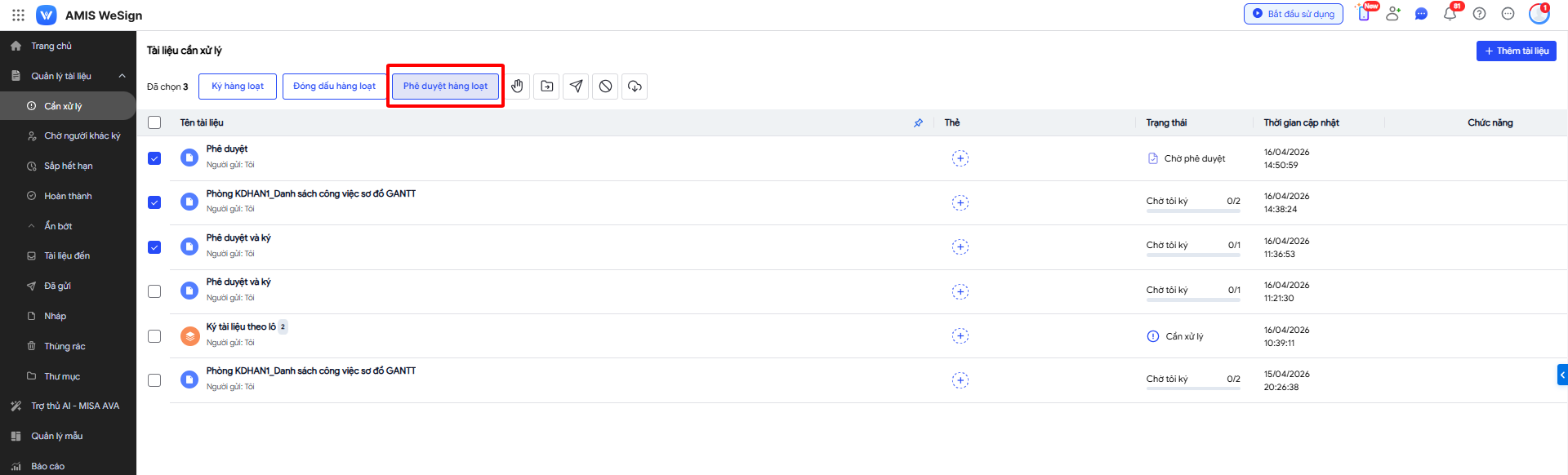Click the move-to-folder toolbar icon
Viewport: 1568px width, 475px height.
tap(546, 87)
